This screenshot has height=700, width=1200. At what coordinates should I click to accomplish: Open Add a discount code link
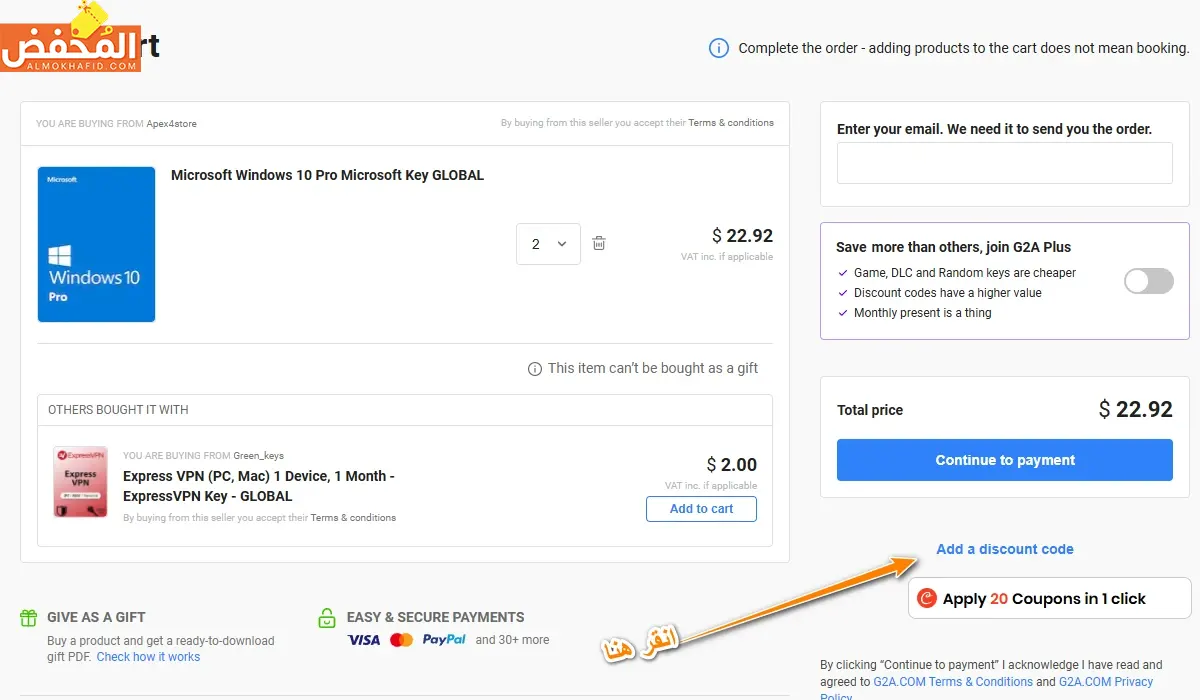1004,549
